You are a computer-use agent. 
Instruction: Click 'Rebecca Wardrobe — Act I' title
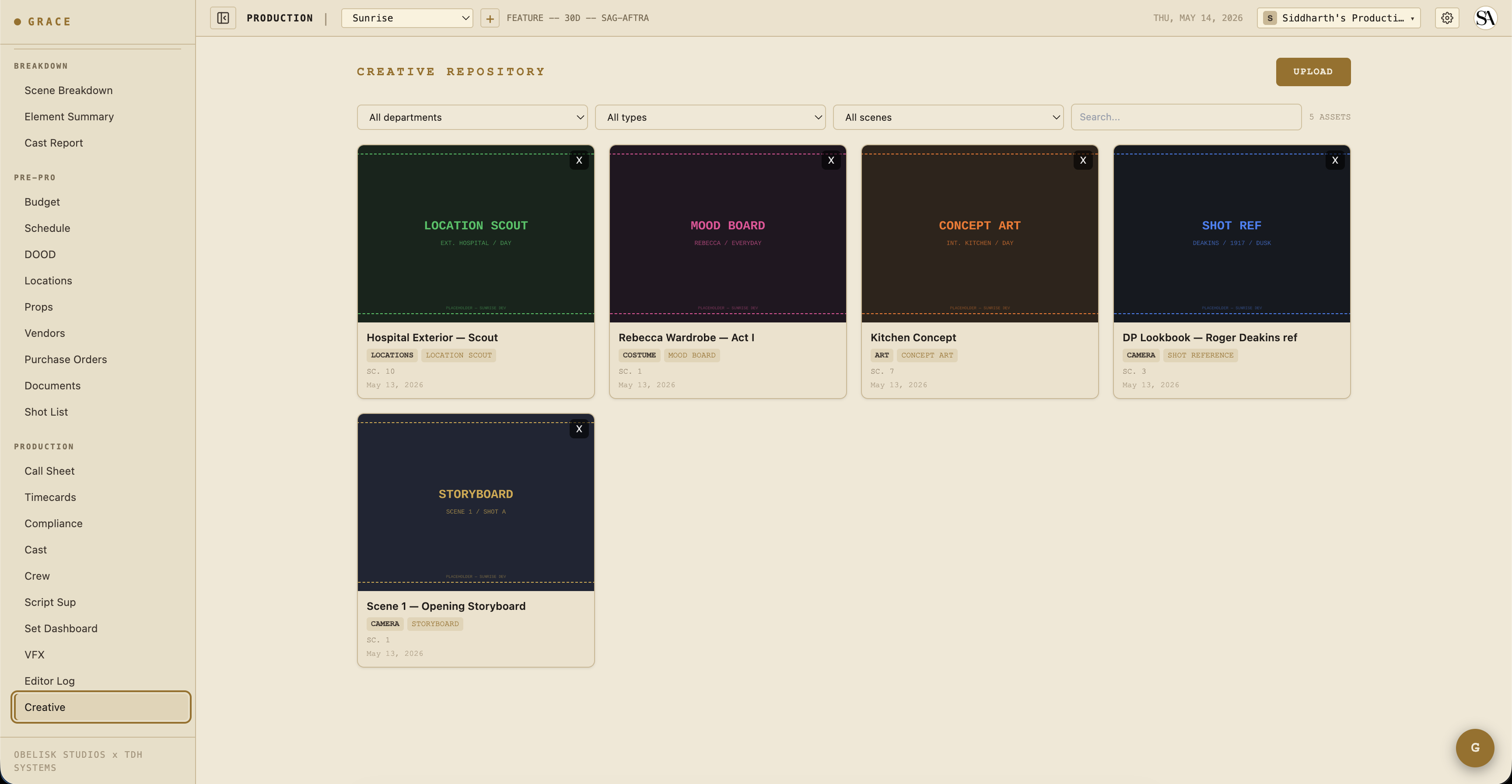pos(686,337)
